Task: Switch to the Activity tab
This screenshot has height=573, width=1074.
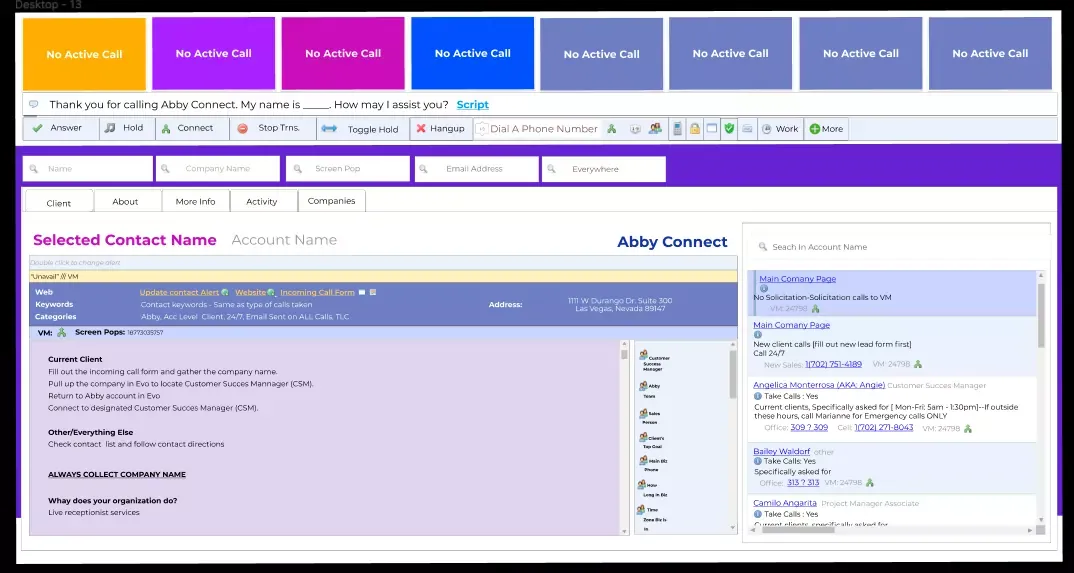Action: tap(262, 201)
